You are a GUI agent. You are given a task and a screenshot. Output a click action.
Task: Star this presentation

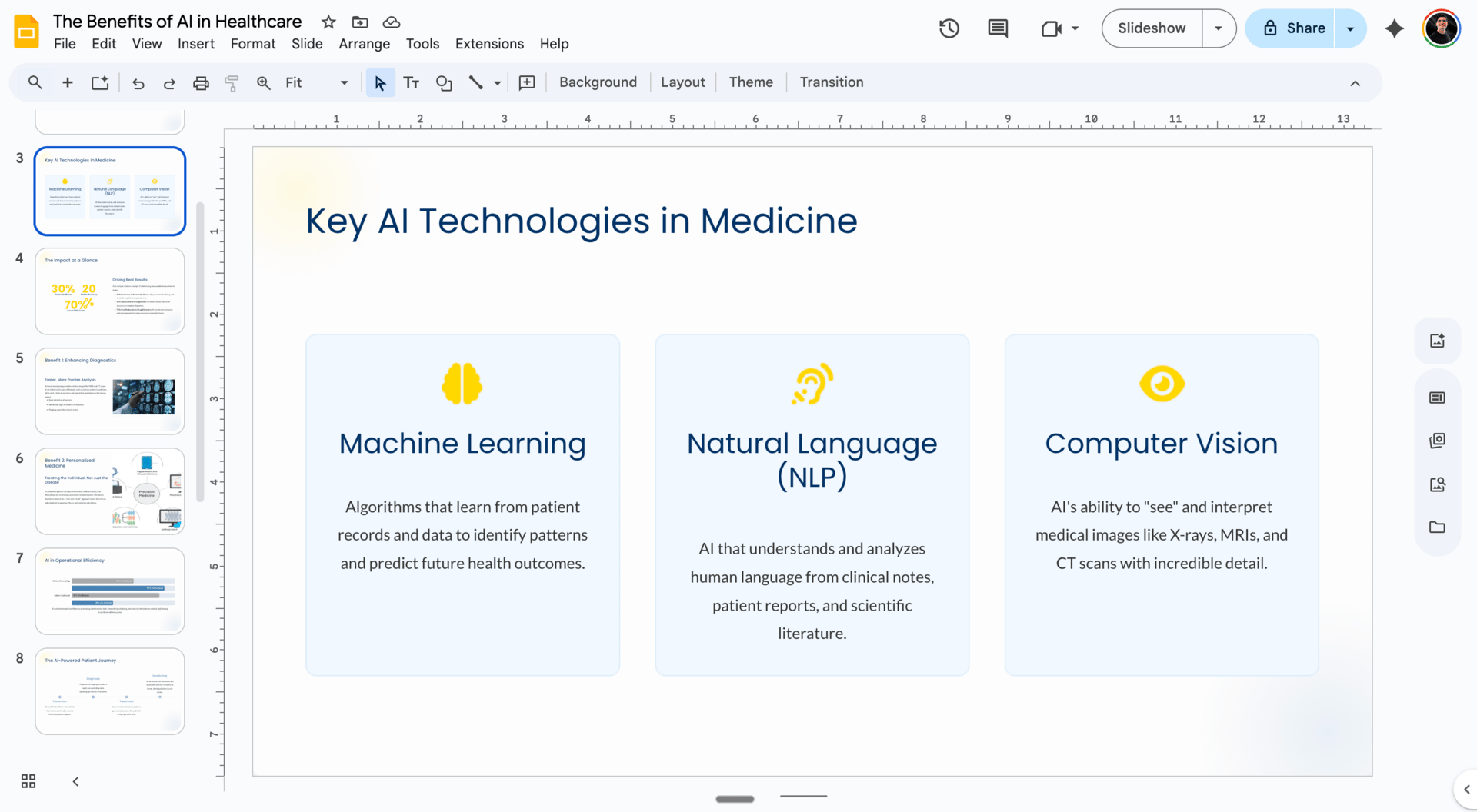(328, 22)
